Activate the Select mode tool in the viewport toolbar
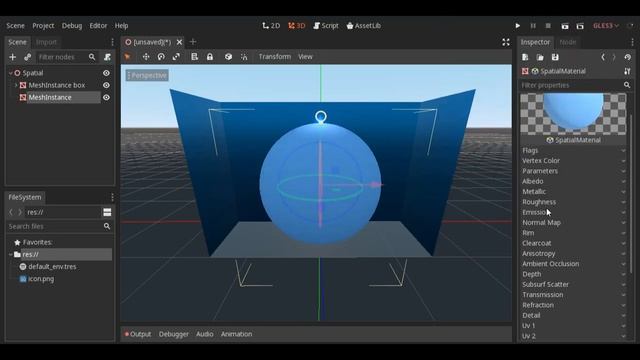Image resolution: width=640 pixels, height=360 pixels. point(127,57)
